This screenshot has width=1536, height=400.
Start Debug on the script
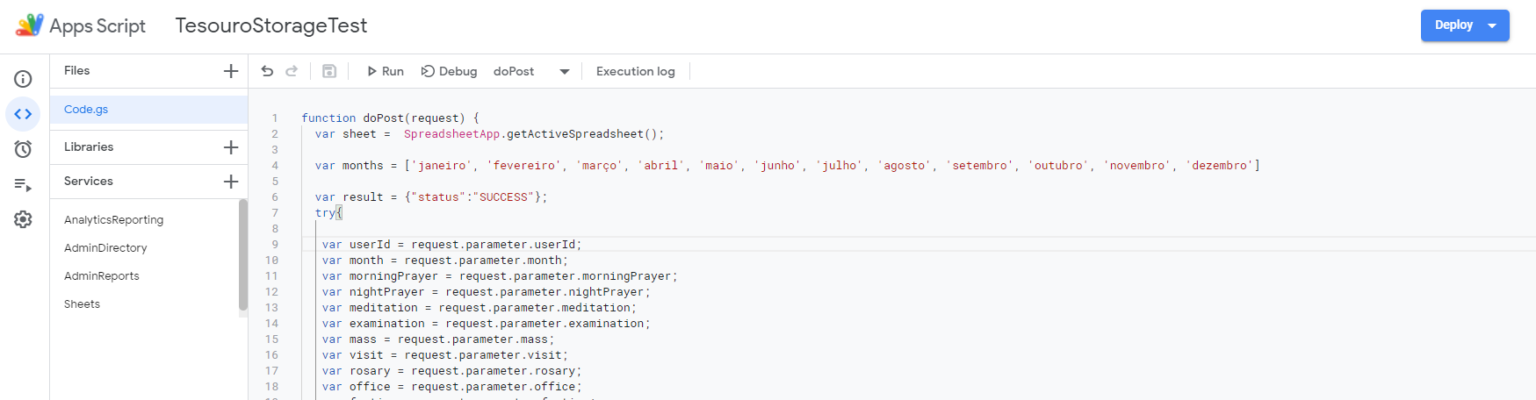click(x=449, y=71)
